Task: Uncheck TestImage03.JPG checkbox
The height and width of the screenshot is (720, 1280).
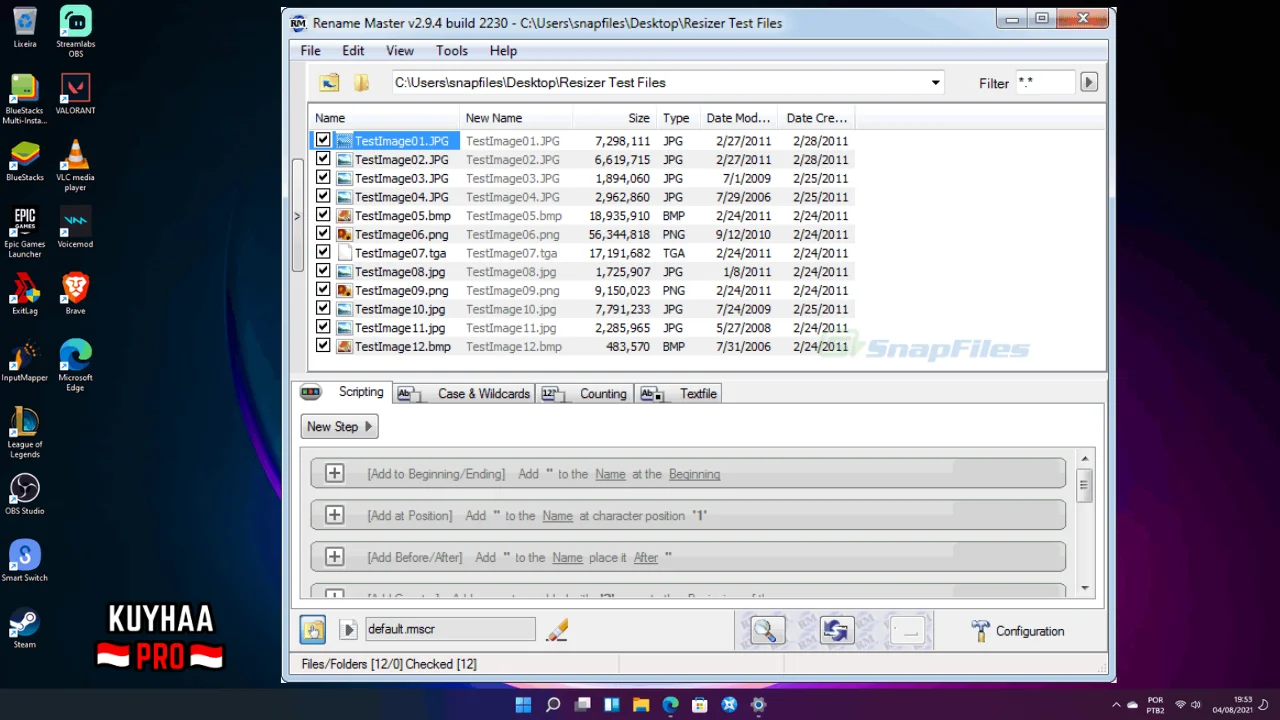Action: click(323, 178)
